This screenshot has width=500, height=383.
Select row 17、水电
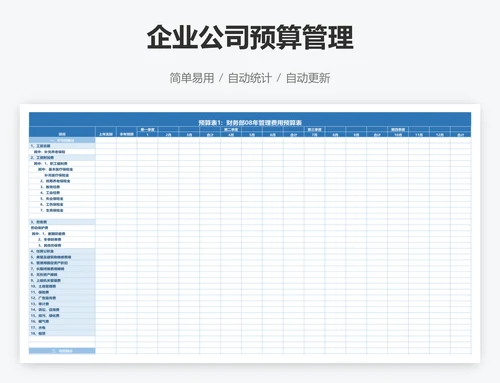pos(62,327)
